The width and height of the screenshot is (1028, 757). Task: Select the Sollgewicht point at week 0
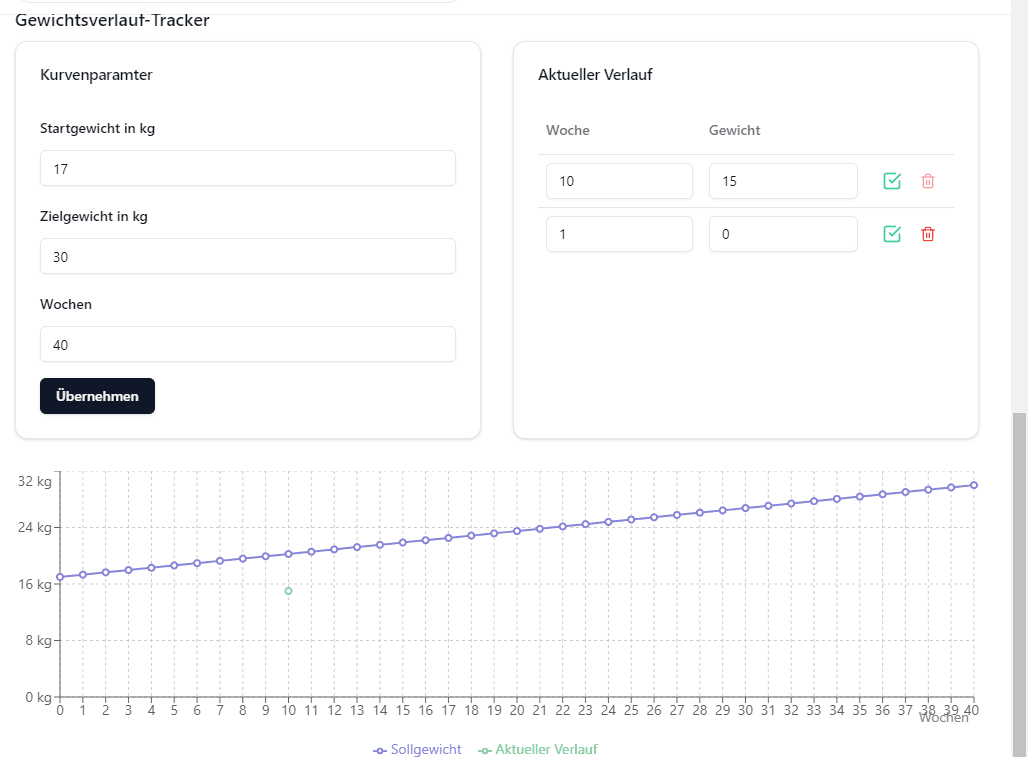(x=60, y=577)
